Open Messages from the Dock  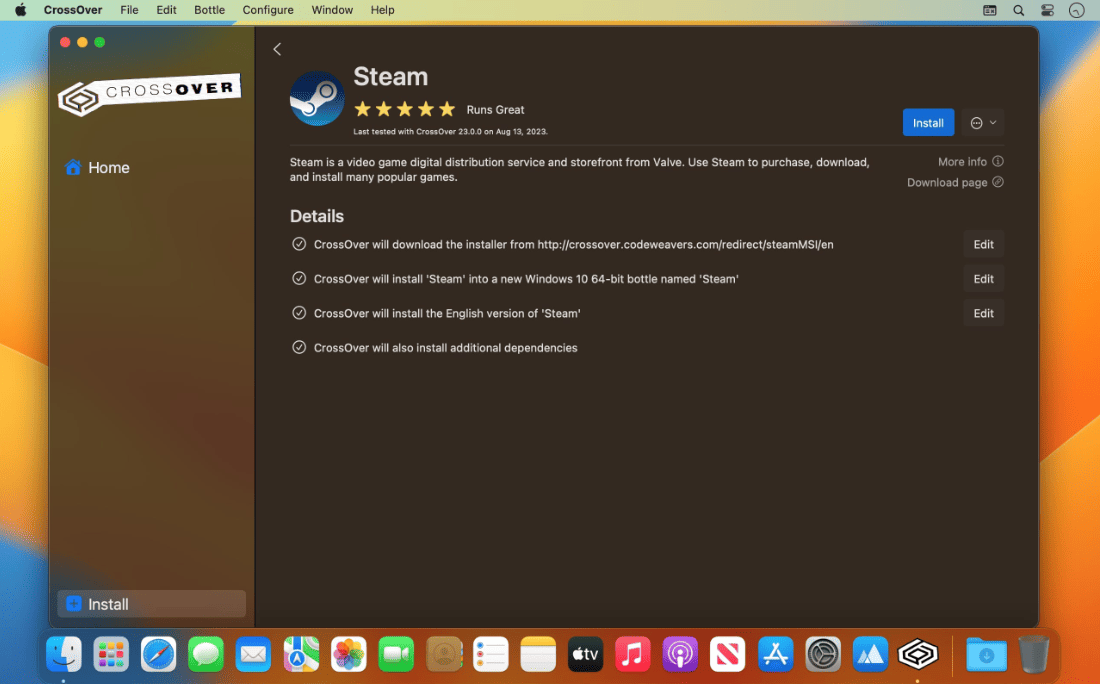coord(206,655)
